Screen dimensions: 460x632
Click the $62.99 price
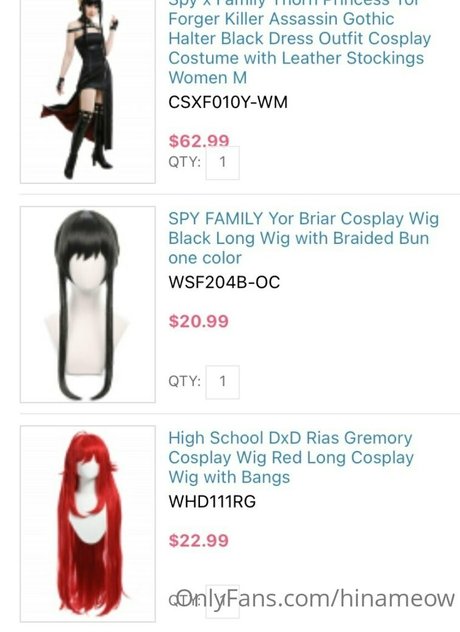click(x=199, y=141)
